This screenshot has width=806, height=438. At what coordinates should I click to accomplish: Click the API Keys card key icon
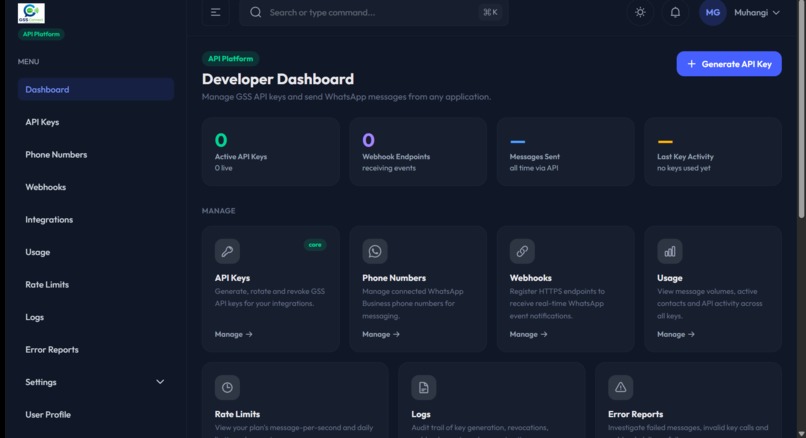tap(227, 251)
